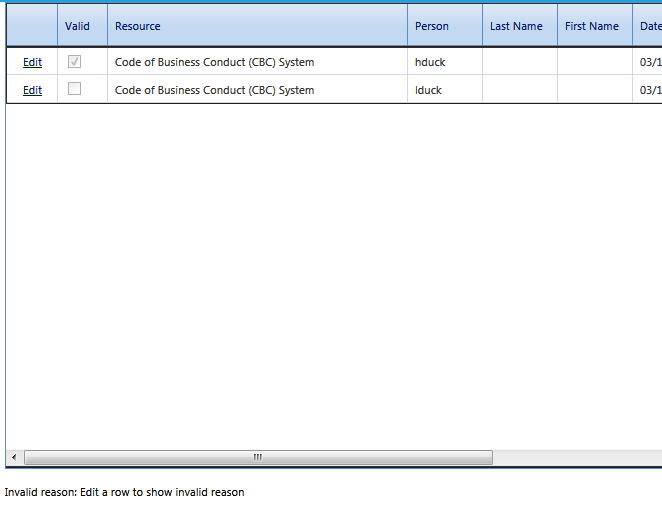Click the scrollbar track right of the thumb

pyautogui.click(x=575, y=457)
